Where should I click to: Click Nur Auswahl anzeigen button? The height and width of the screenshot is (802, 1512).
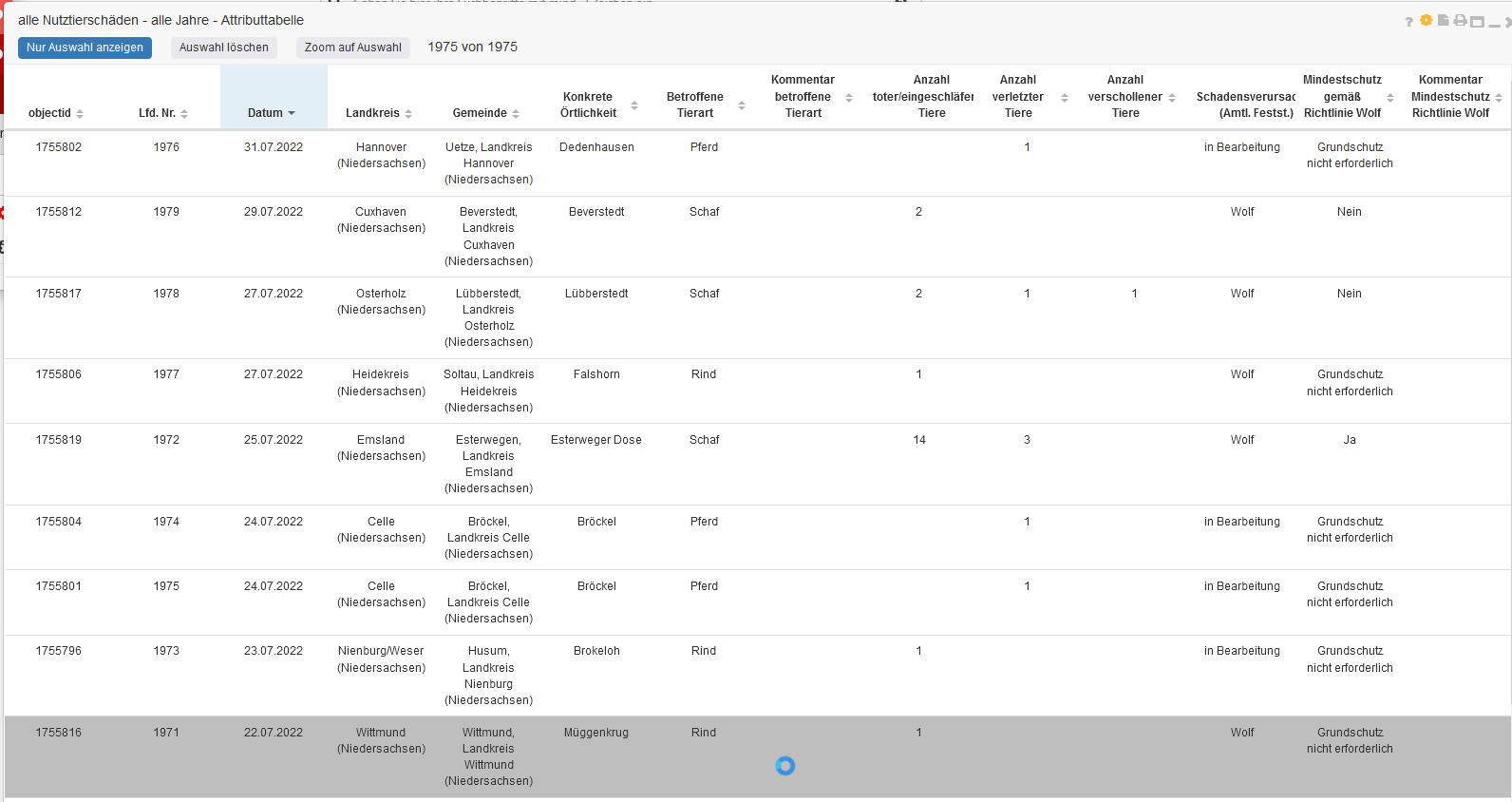pos(85,48)
